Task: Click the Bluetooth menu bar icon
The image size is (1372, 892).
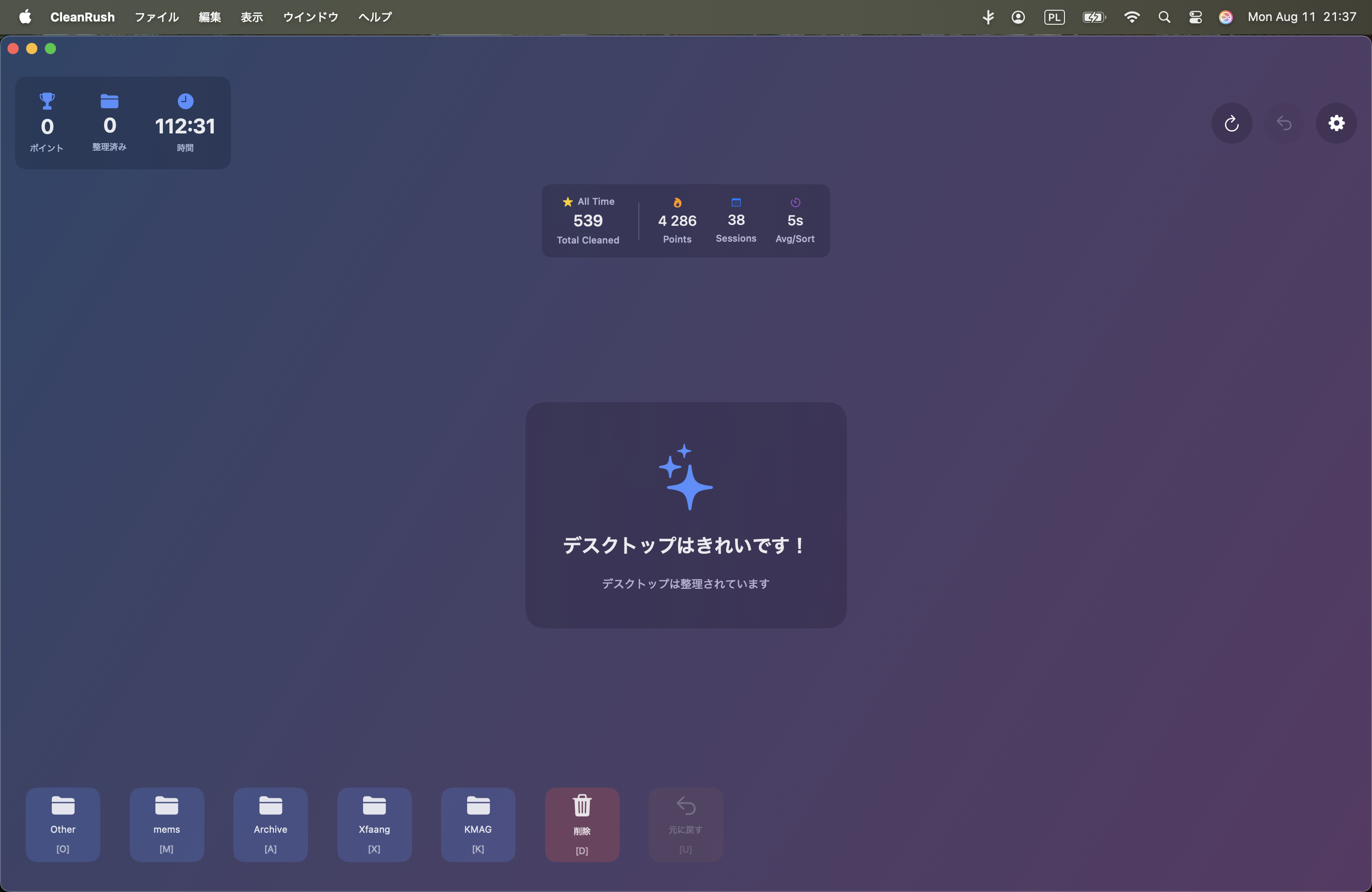Action: 988,17
